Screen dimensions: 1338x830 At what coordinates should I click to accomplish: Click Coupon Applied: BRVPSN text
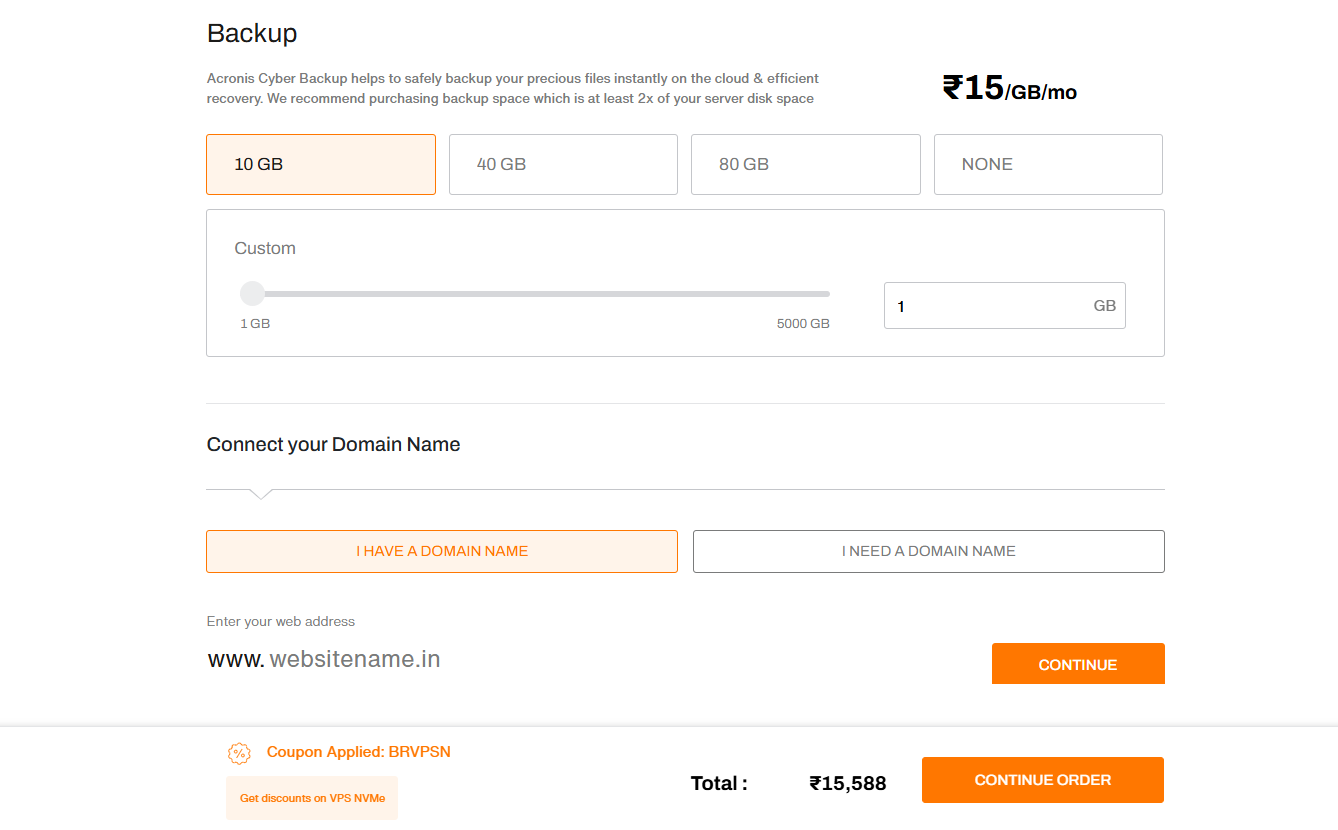coord(359,752)
